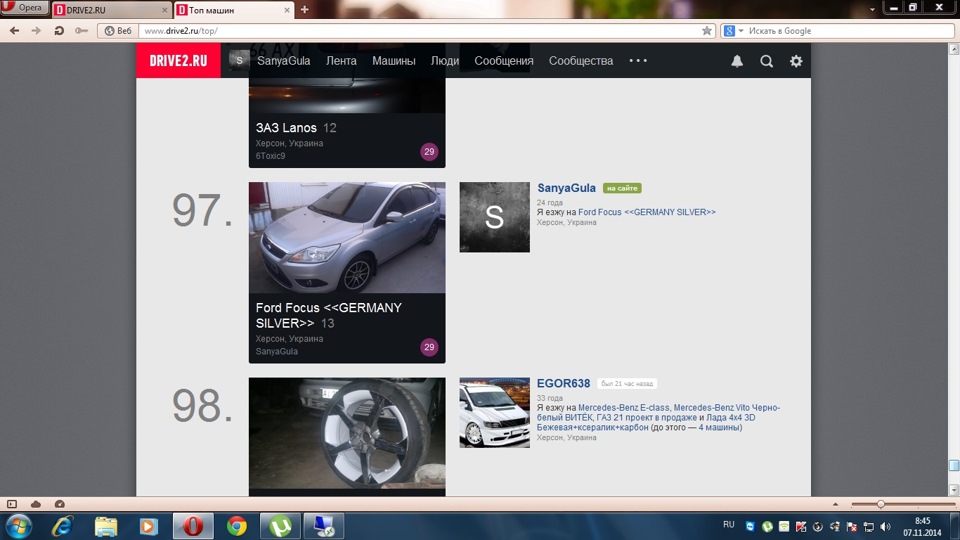
Task: Open the password wand key icon
Action: (81, 31)
